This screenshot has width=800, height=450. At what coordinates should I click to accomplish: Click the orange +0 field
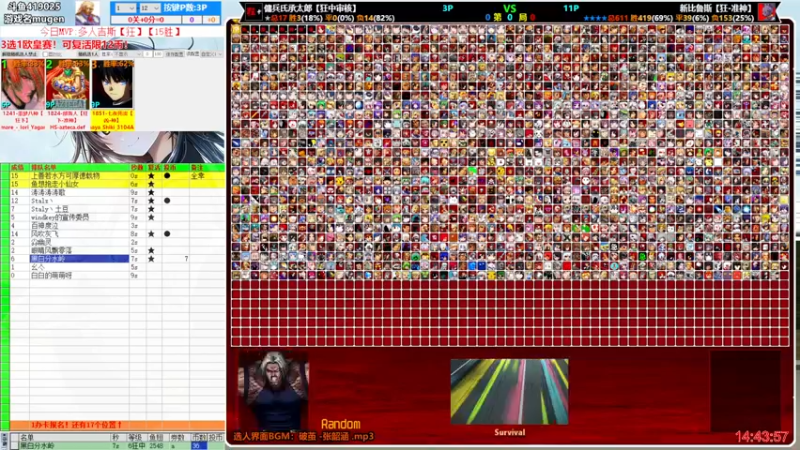pyautogui.click(x=211, y=19)
